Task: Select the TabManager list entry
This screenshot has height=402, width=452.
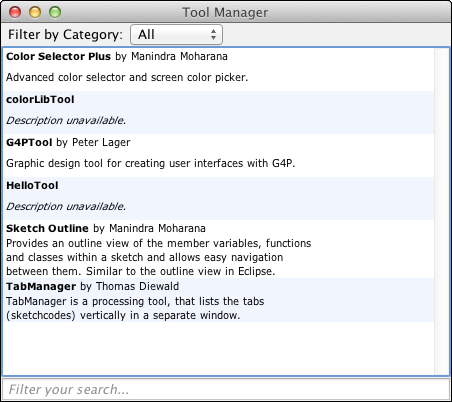Action: pos(218,300)
